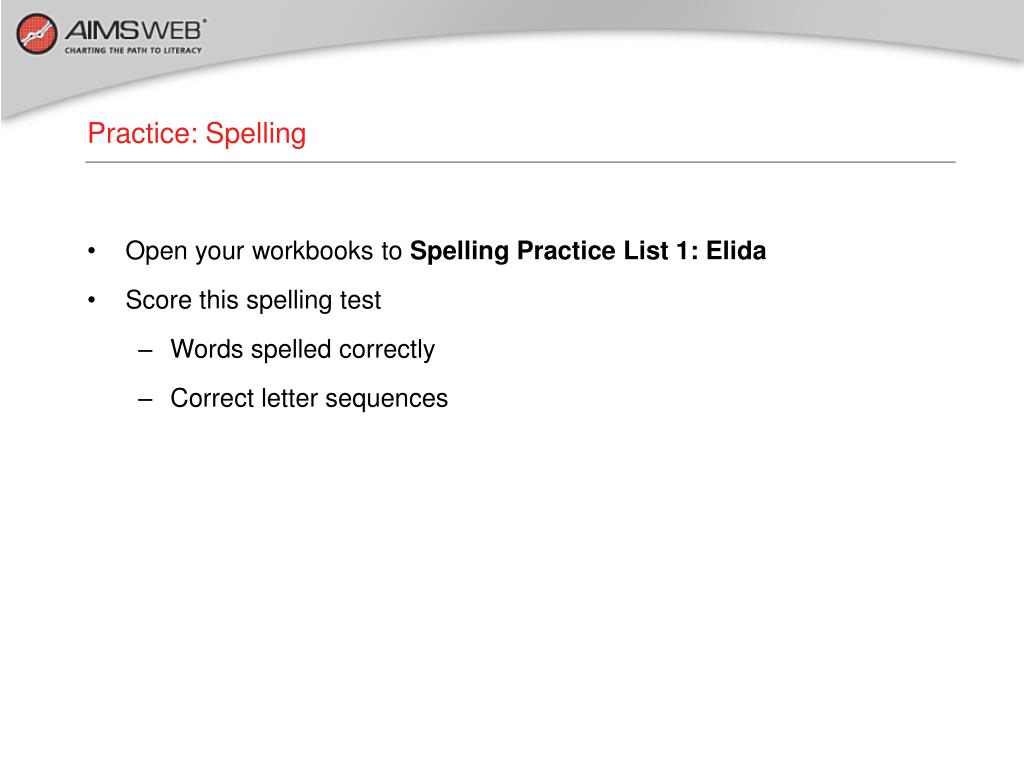Screen dimensions: 1024x768
Task: Click the bullet dot before 'Score this spelling'
Action: (x=91, y=300)
